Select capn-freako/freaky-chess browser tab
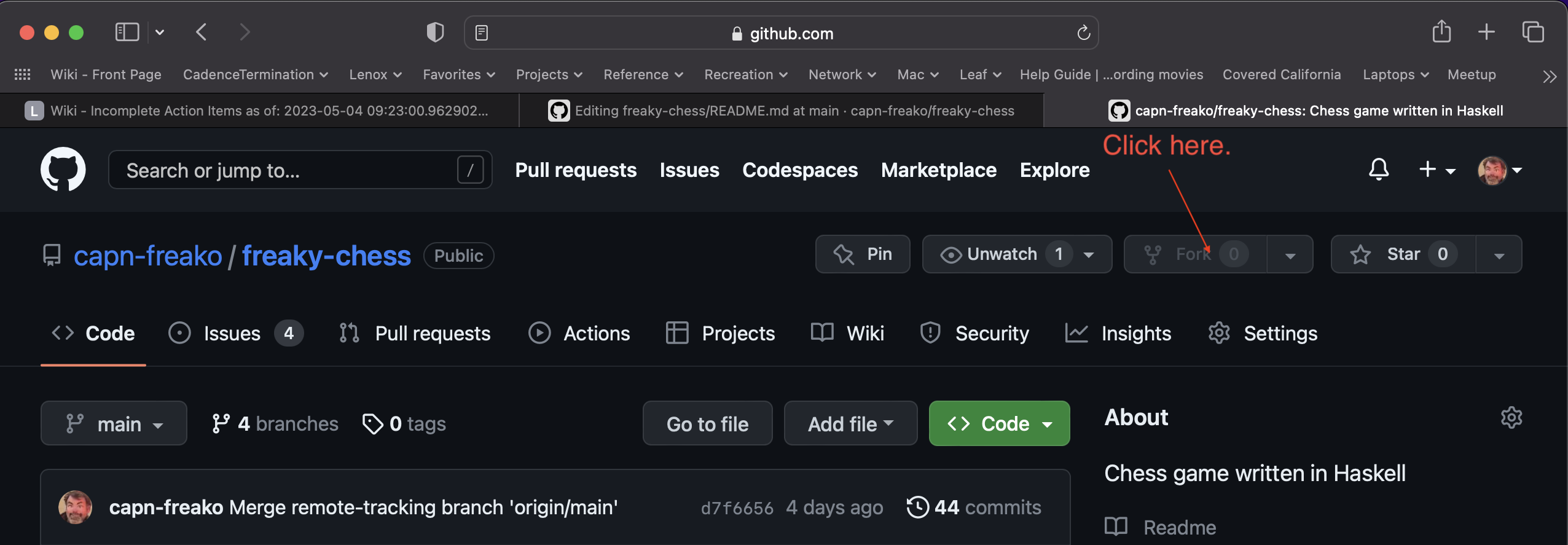This screenshot has width=1568, height=545. [x=1306, y=111]
